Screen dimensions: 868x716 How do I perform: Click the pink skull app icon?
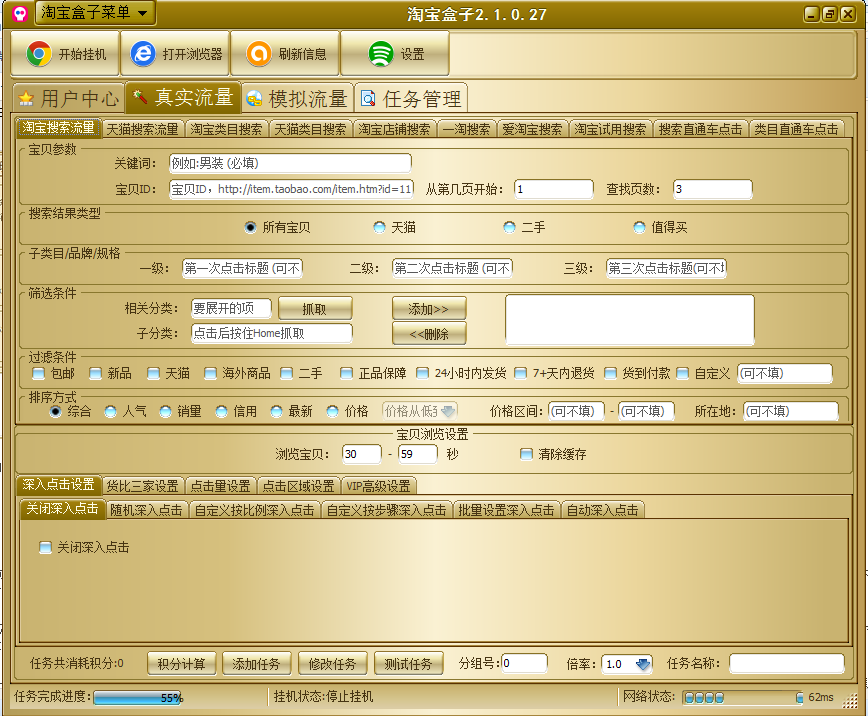(x=20, y=13)
